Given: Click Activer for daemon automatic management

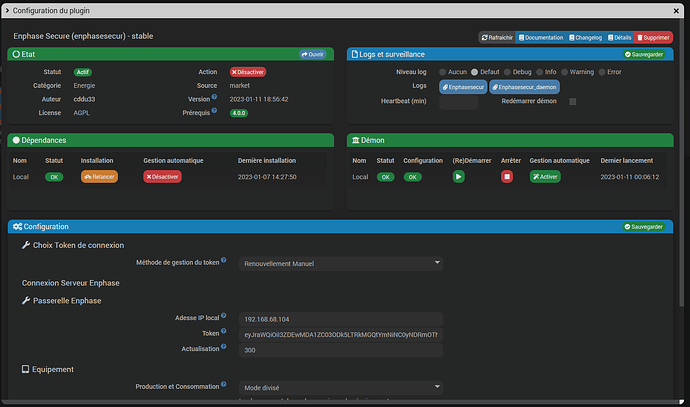Looking at the screenshot, I should coord(545,176).
